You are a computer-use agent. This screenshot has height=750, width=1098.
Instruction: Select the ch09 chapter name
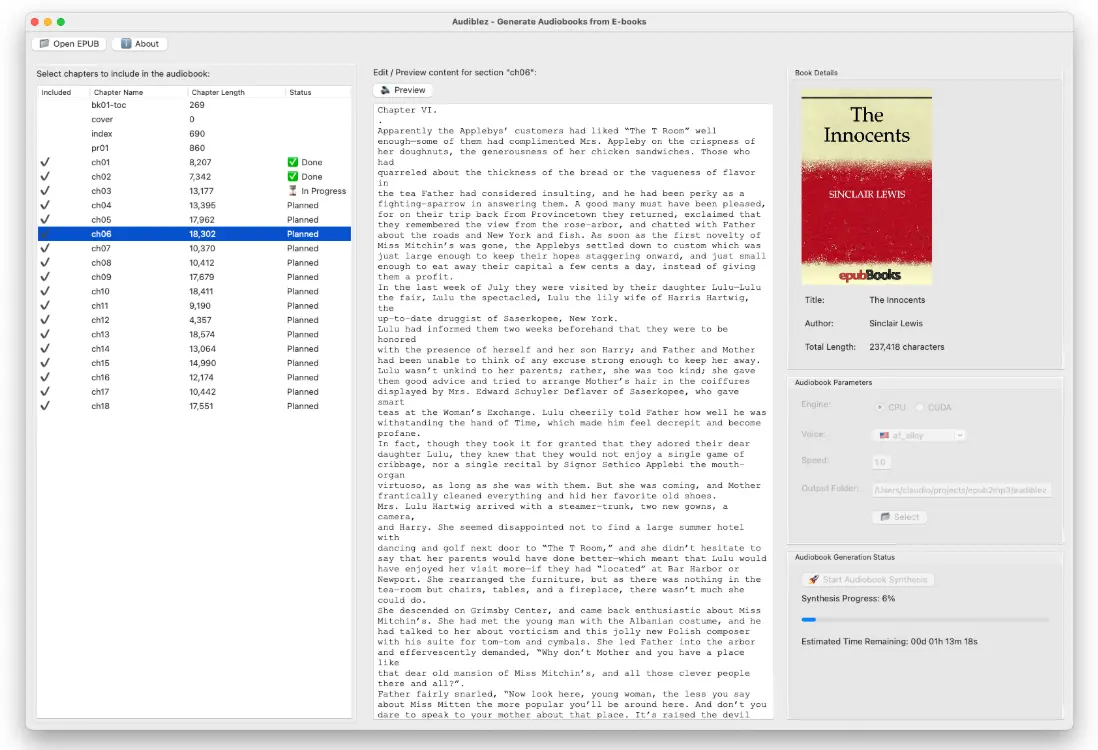coord(101,277)
